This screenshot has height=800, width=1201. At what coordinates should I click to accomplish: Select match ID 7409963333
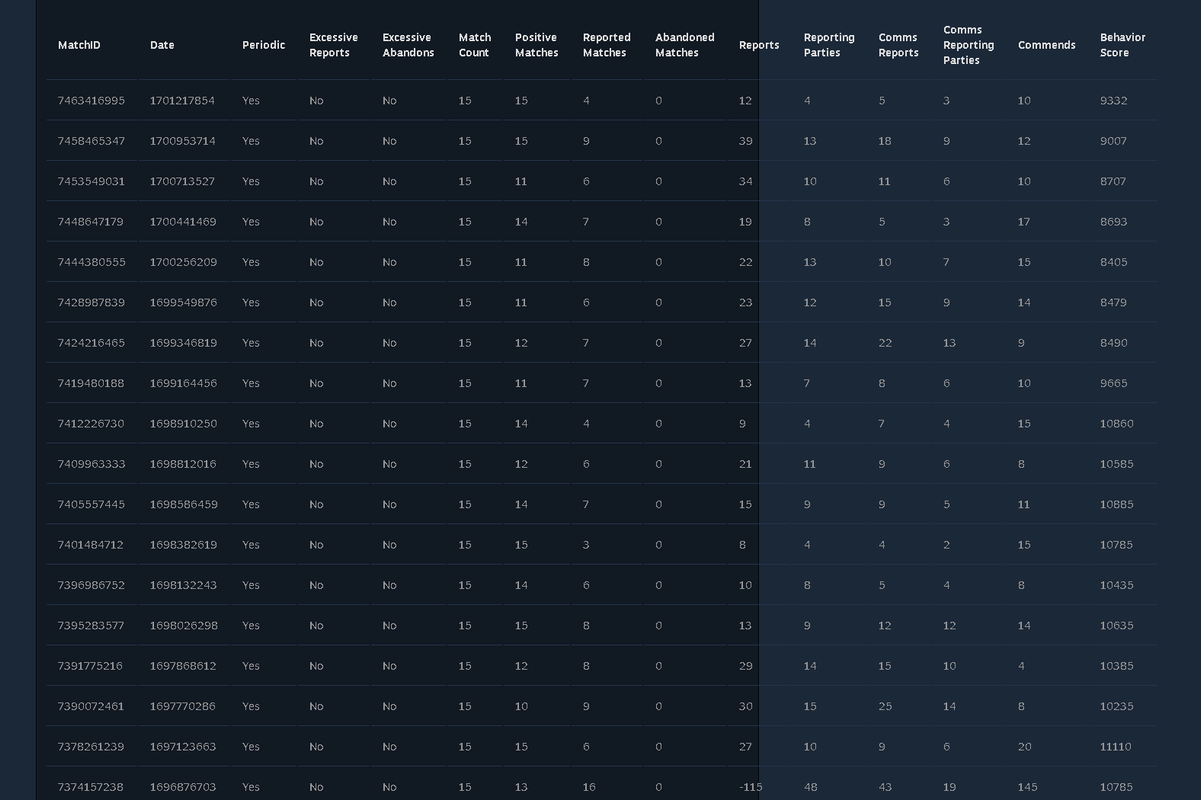pyautogui.click(x=91, y=464)
